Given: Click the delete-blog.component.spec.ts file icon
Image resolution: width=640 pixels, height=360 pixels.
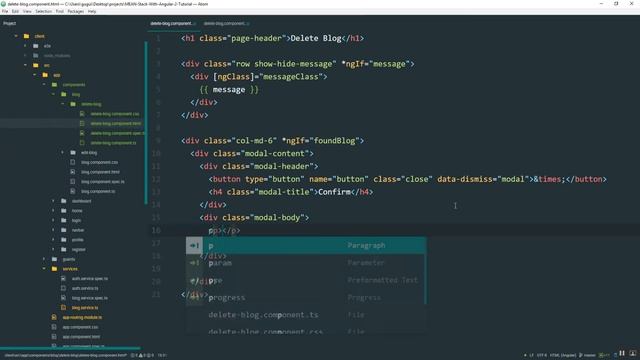Looking at the screenshot, I should (x=82, y=133).
